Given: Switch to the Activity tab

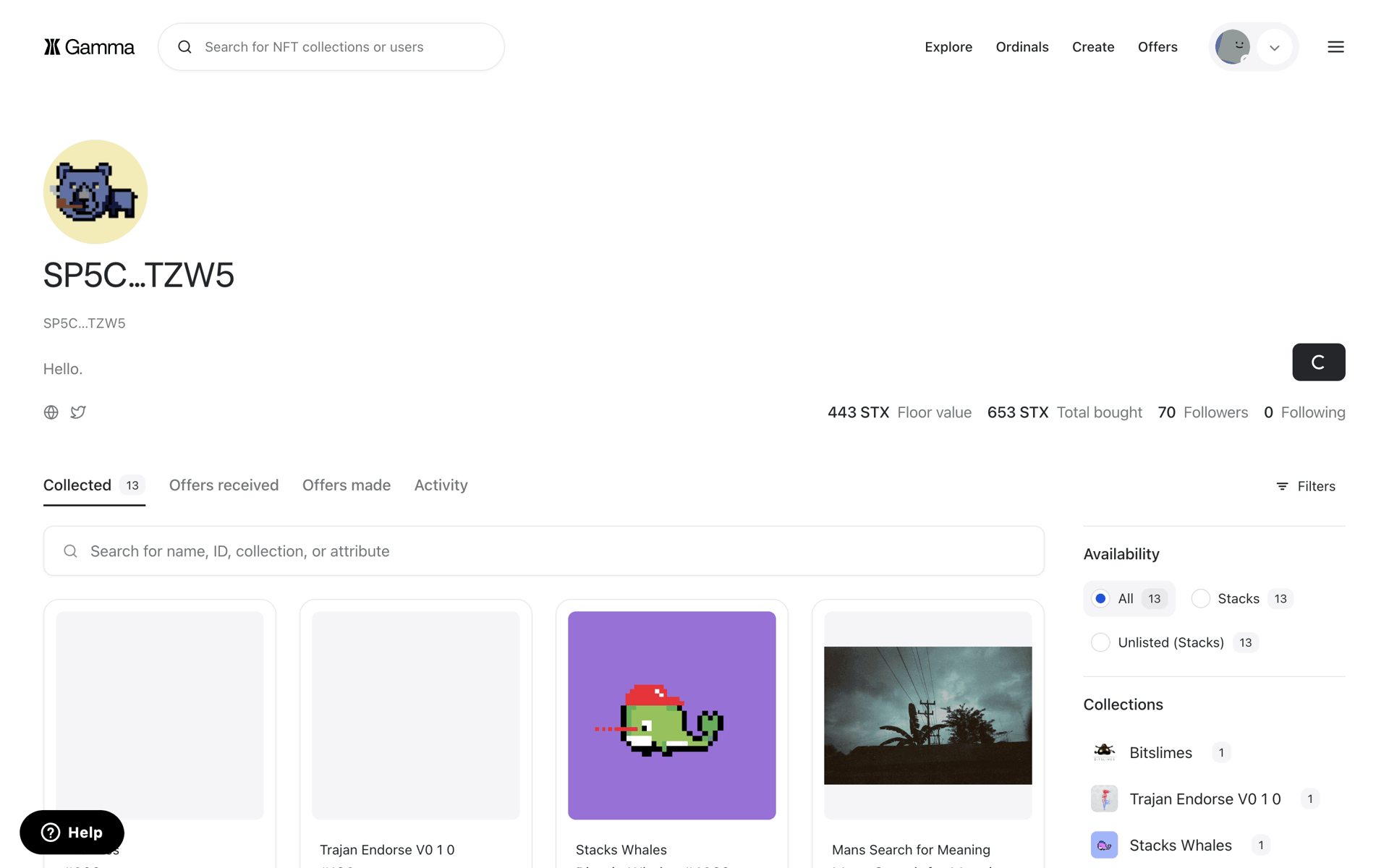Looking at the screenshot, I should [x=441, y=485].
